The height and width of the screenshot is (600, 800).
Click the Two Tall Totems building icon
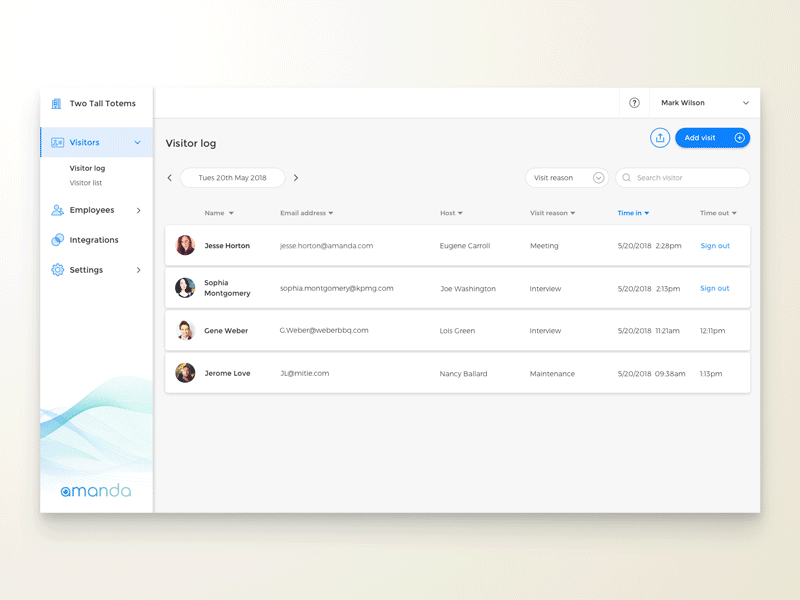click(x=58, y=102)
